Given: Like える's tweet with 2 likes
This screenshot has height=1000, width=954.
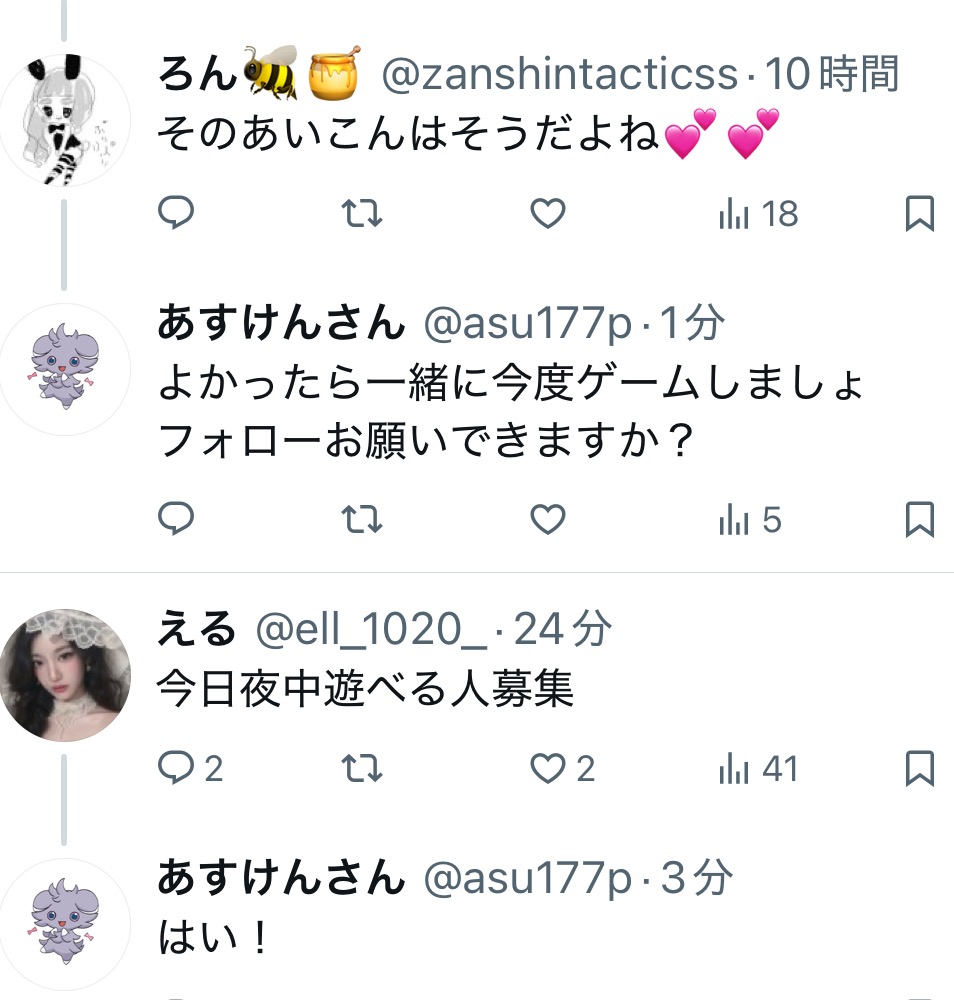Looking at the screenshot, I should 562,767.
